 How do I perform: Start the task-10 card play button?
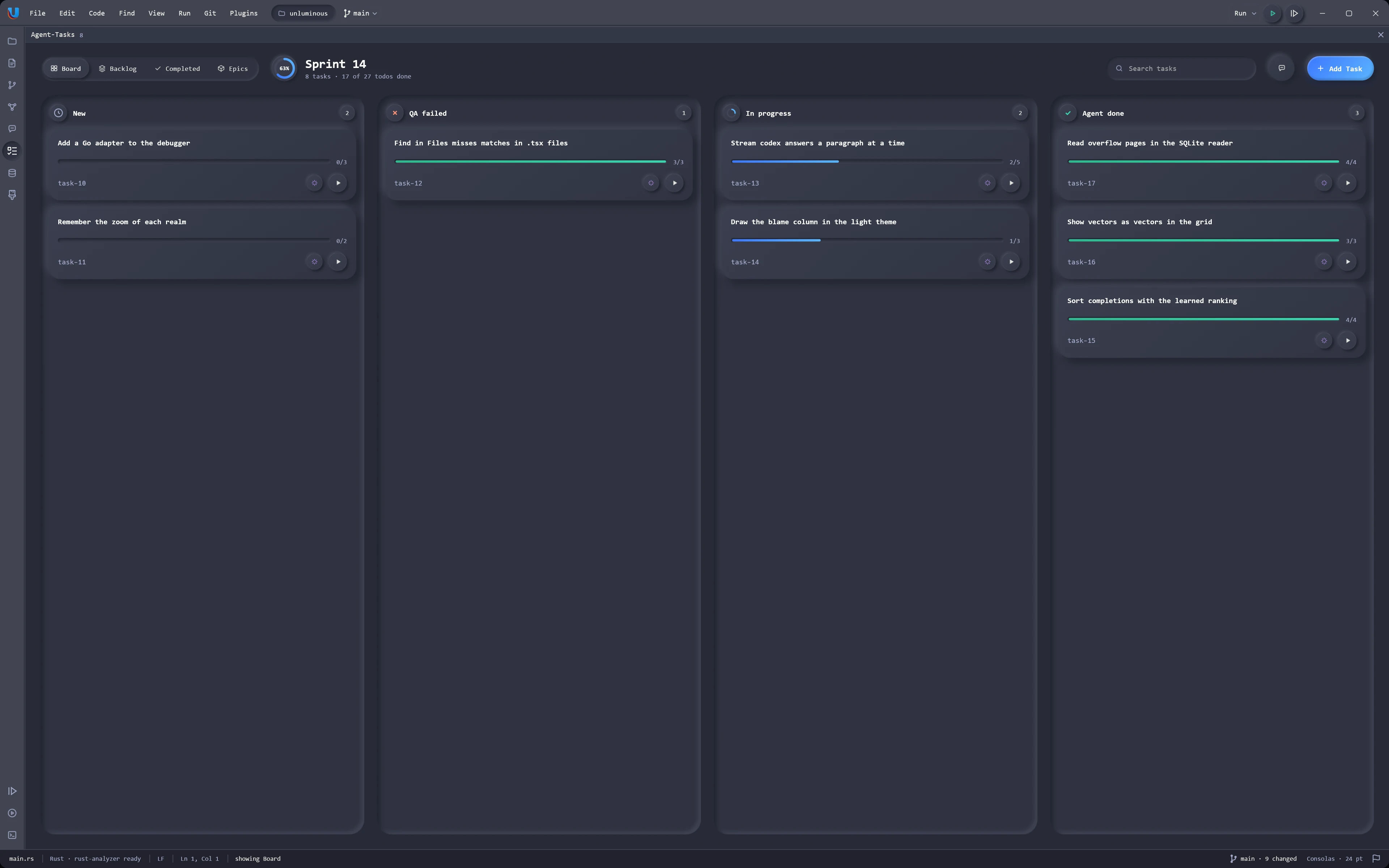tap(338, 183)
